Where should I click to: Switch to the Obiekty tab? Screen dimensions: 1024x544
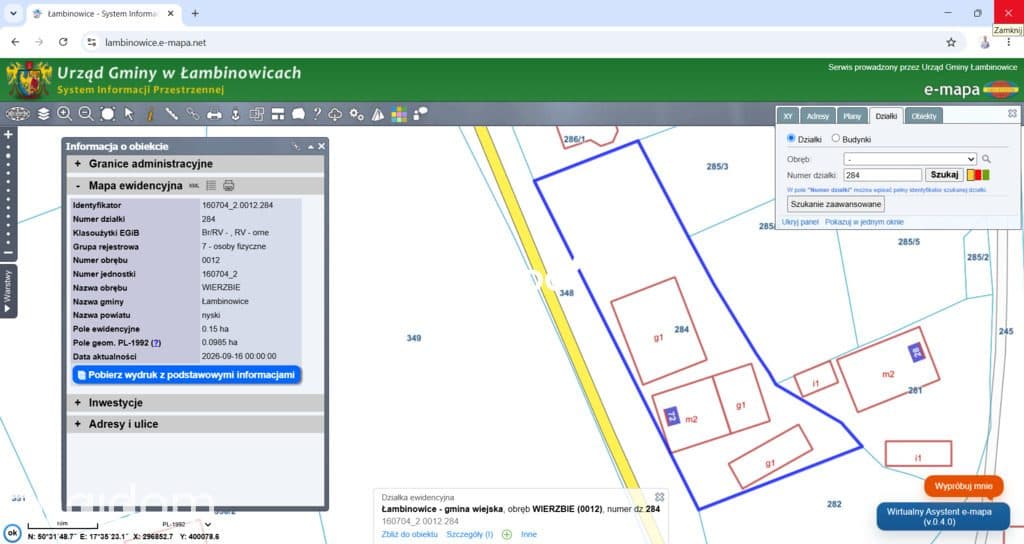[923, 116]
